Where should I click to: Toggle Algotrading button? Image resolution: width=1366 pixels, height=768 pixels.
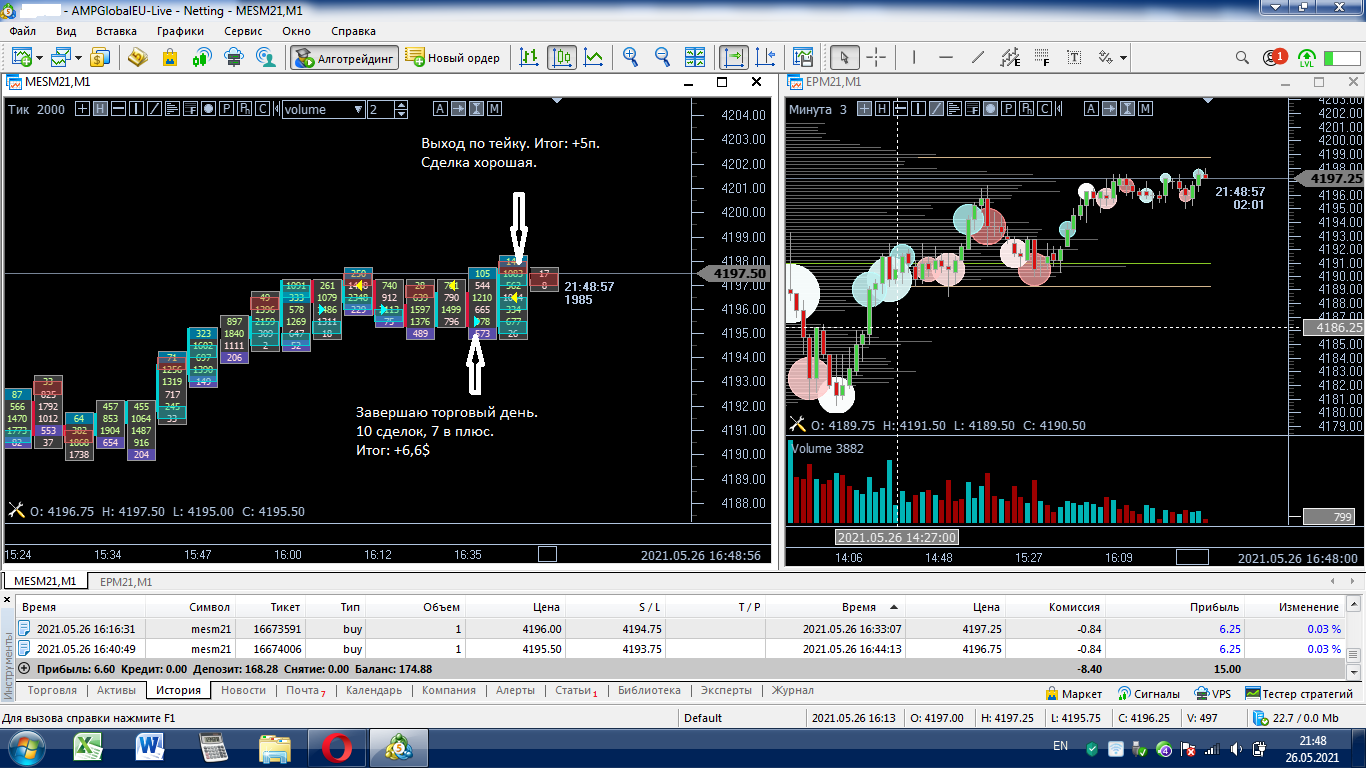tap(345, 57)
